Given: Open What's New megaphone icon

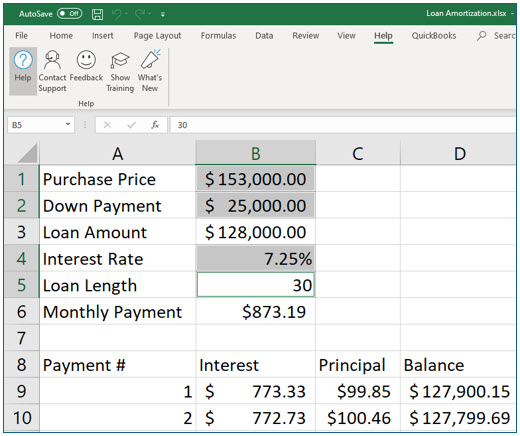Looking at the screenshot, I should (150, 59).
